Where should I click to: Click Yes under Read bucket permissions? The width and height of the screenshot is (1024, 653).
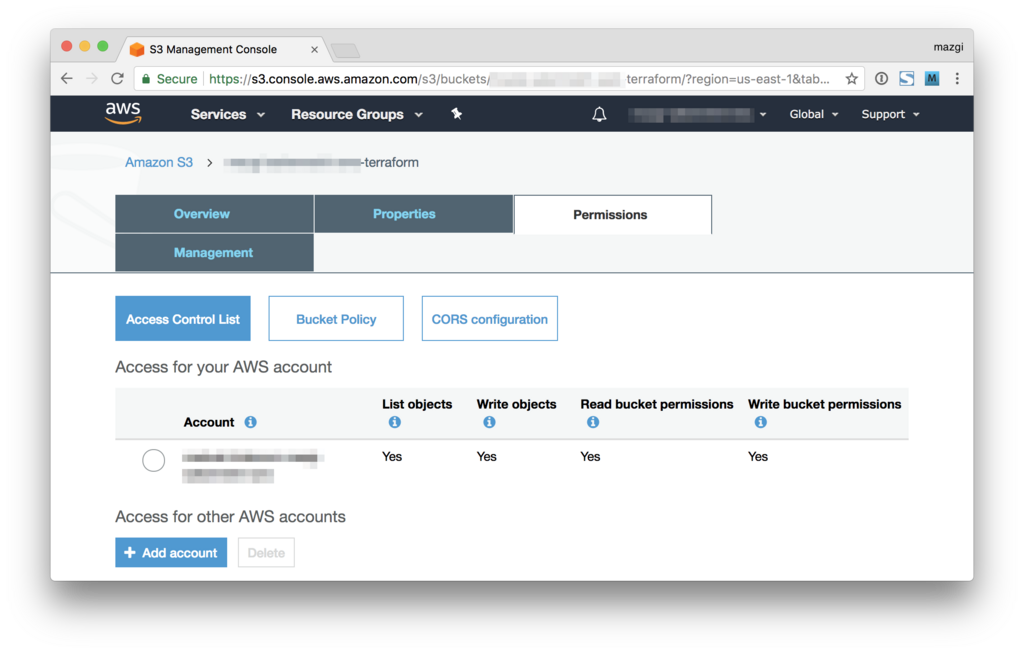point(590,456)
